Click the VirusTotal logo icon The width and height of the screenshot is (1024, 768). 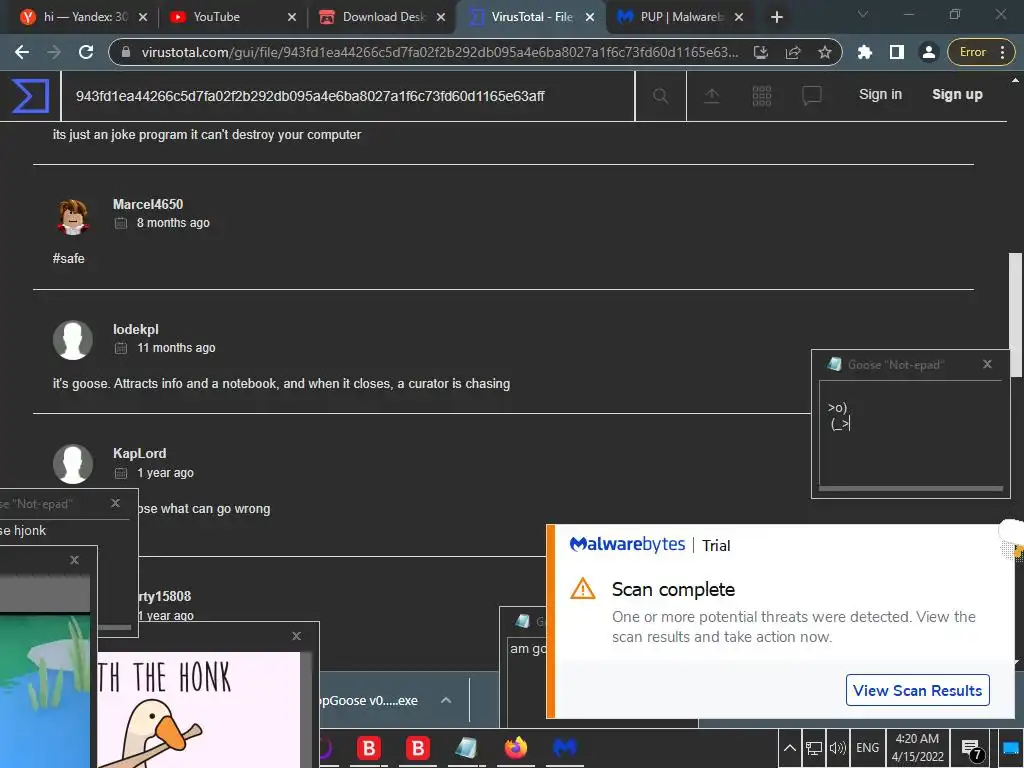[31, 96]
